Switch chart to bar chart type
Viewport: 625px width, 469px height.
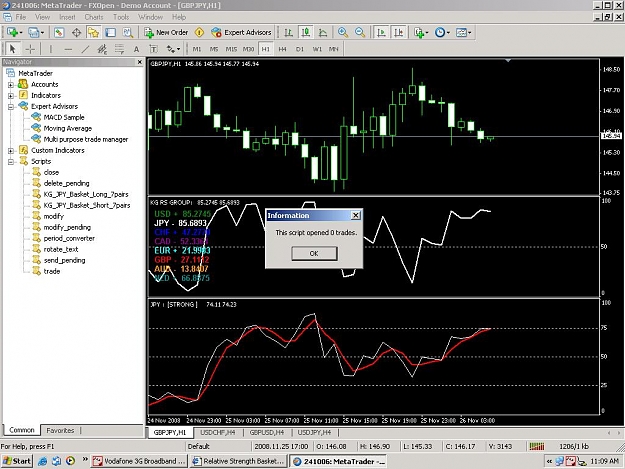[x=289, y=32]
